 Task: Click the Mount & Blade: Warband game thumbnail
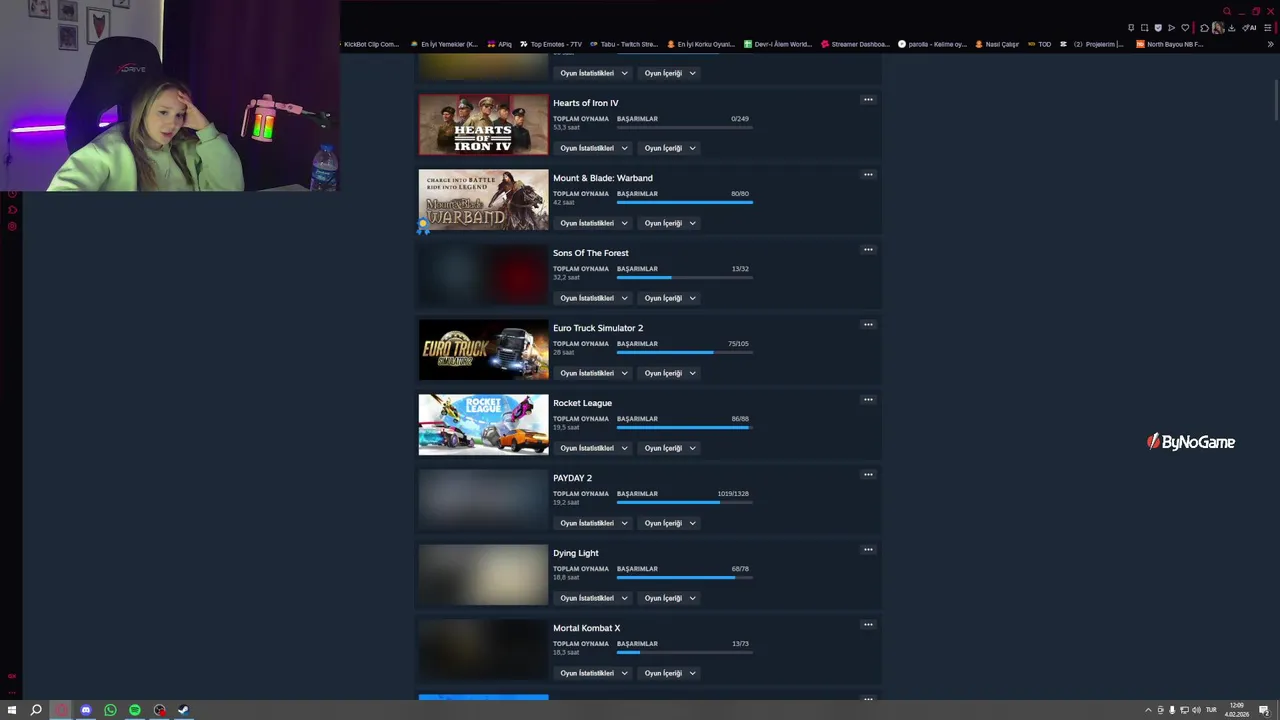(483, 200)
